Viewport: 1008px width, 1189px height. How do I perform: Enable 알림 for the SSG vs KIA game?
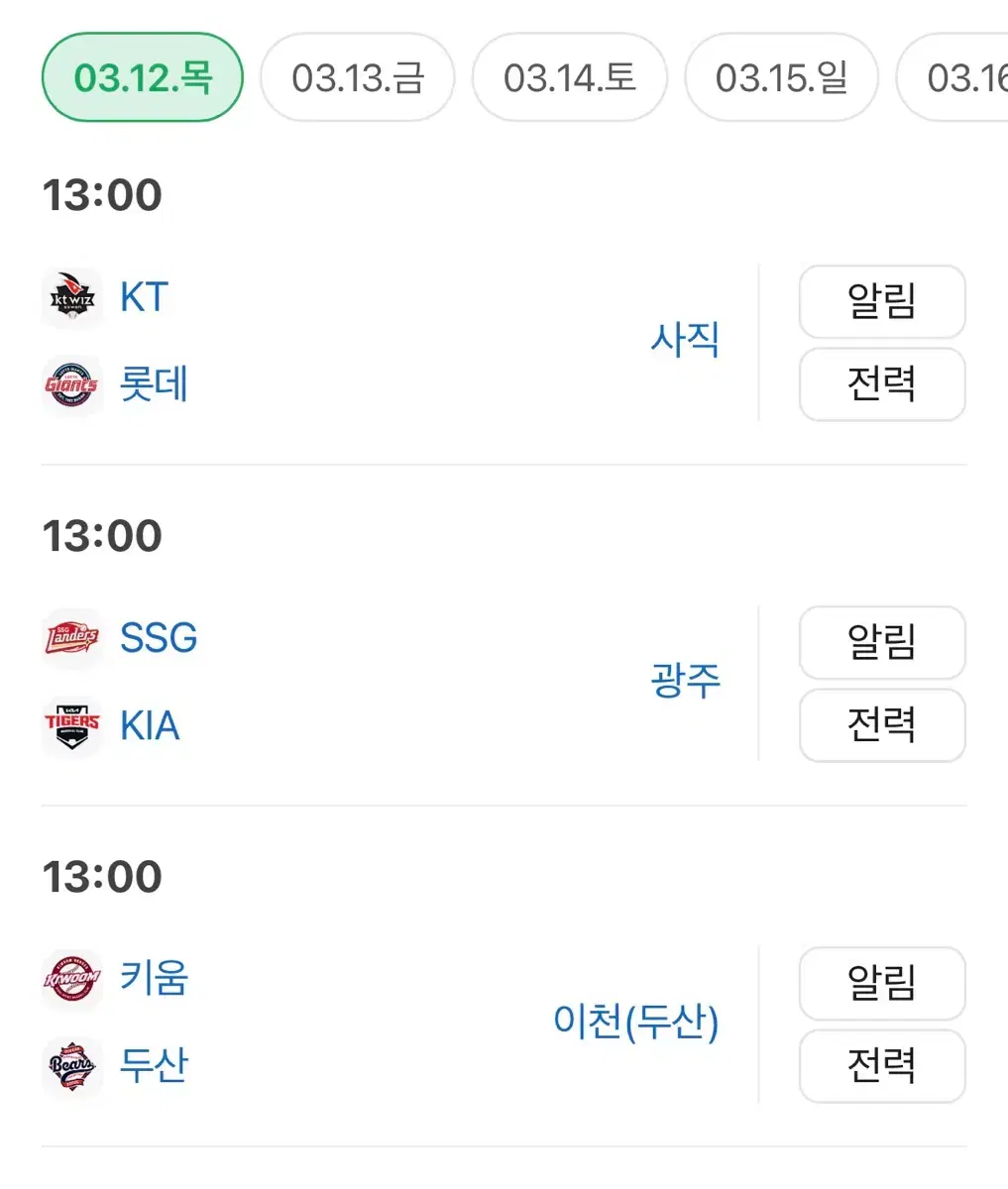pyautogui.click(x=882, y=642)
